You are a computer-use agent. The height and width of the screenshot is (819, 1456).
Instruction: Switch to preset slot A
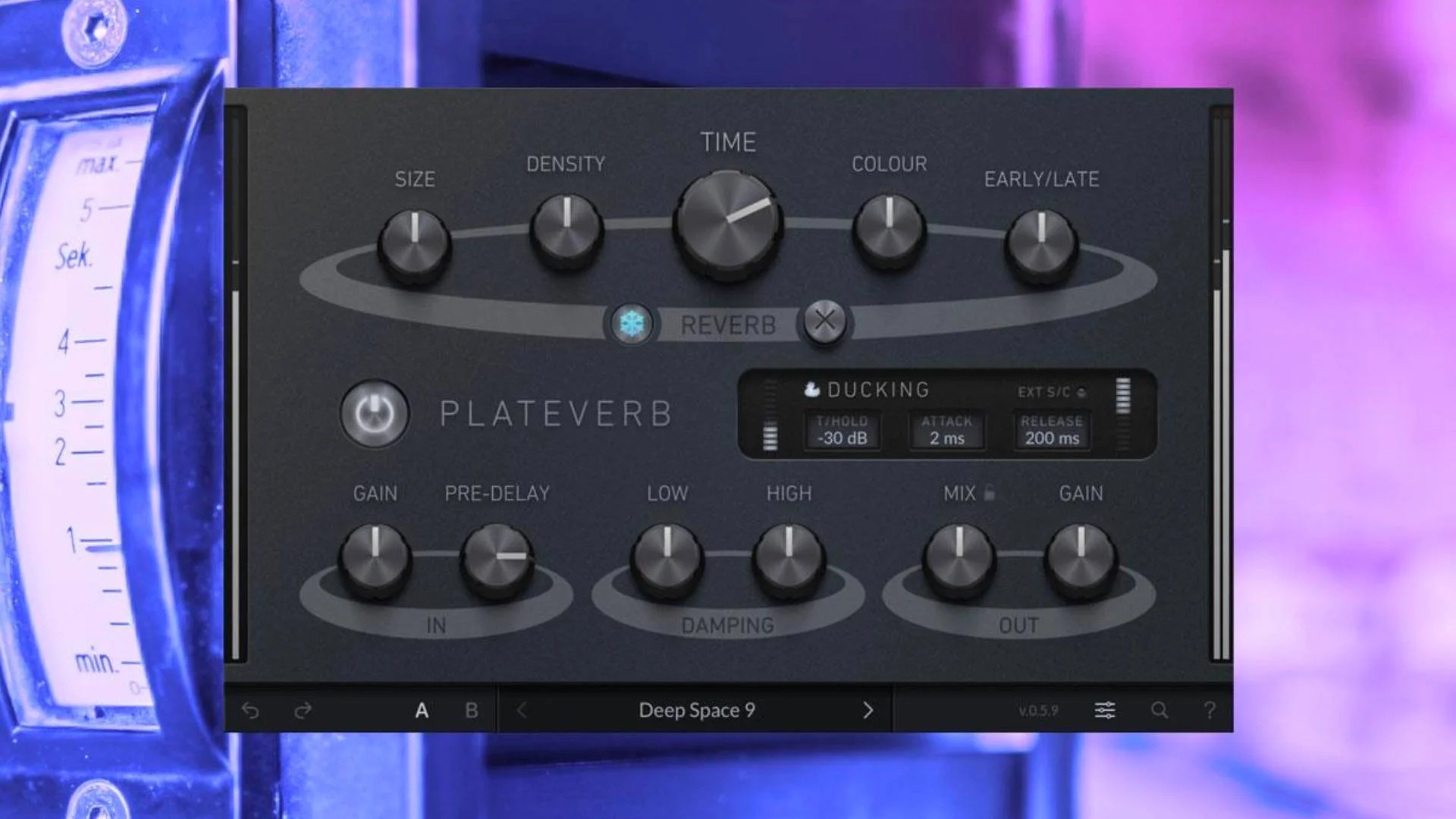pos(422,710)
